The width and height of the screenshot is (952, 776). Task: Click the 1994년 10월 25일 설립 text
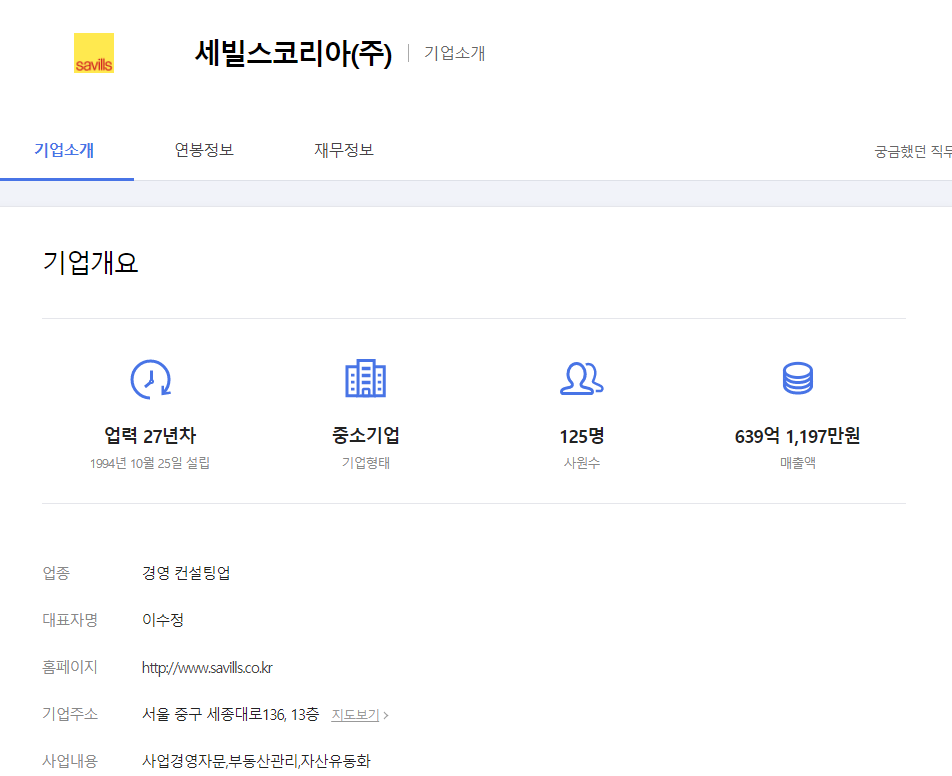tap(150, 463)
